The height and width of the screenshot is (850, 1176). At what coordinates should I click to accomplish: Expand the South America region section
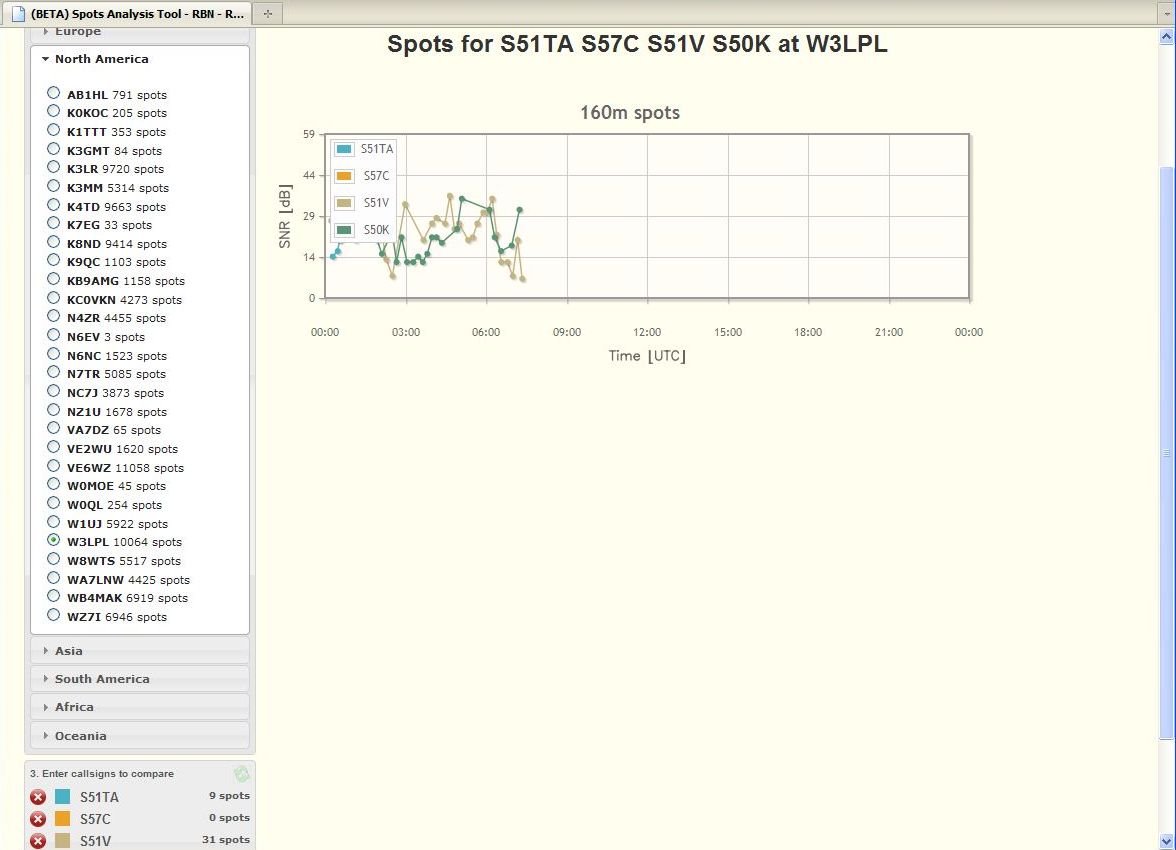[x=101, y=679]
